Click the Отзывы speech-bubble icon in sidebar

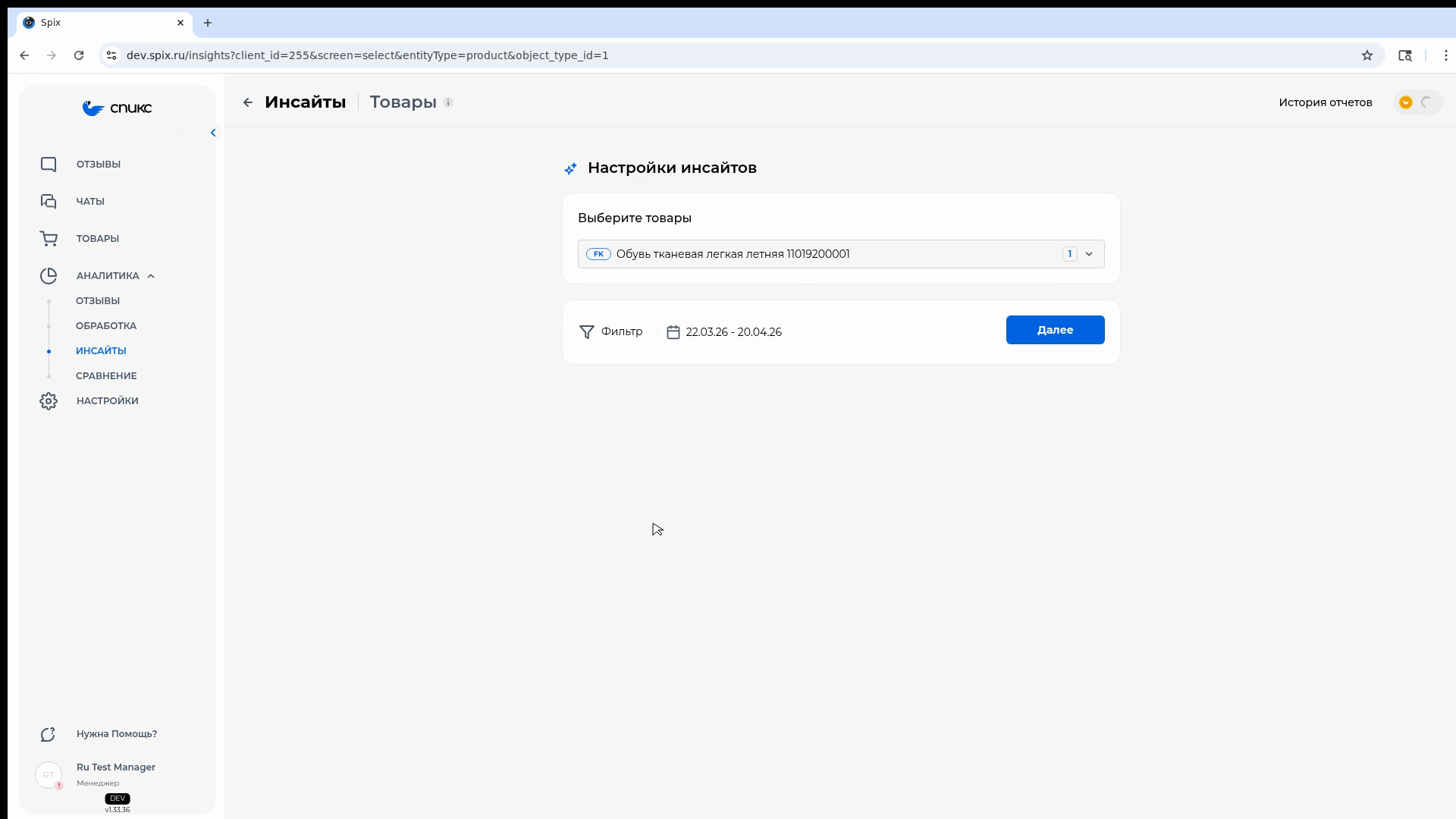click(x=49, y=165)
